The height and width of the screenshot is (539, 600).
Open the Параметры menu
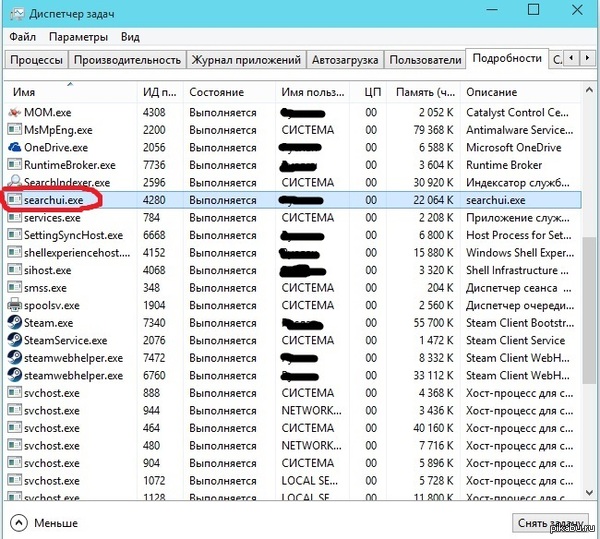point(78,37)
